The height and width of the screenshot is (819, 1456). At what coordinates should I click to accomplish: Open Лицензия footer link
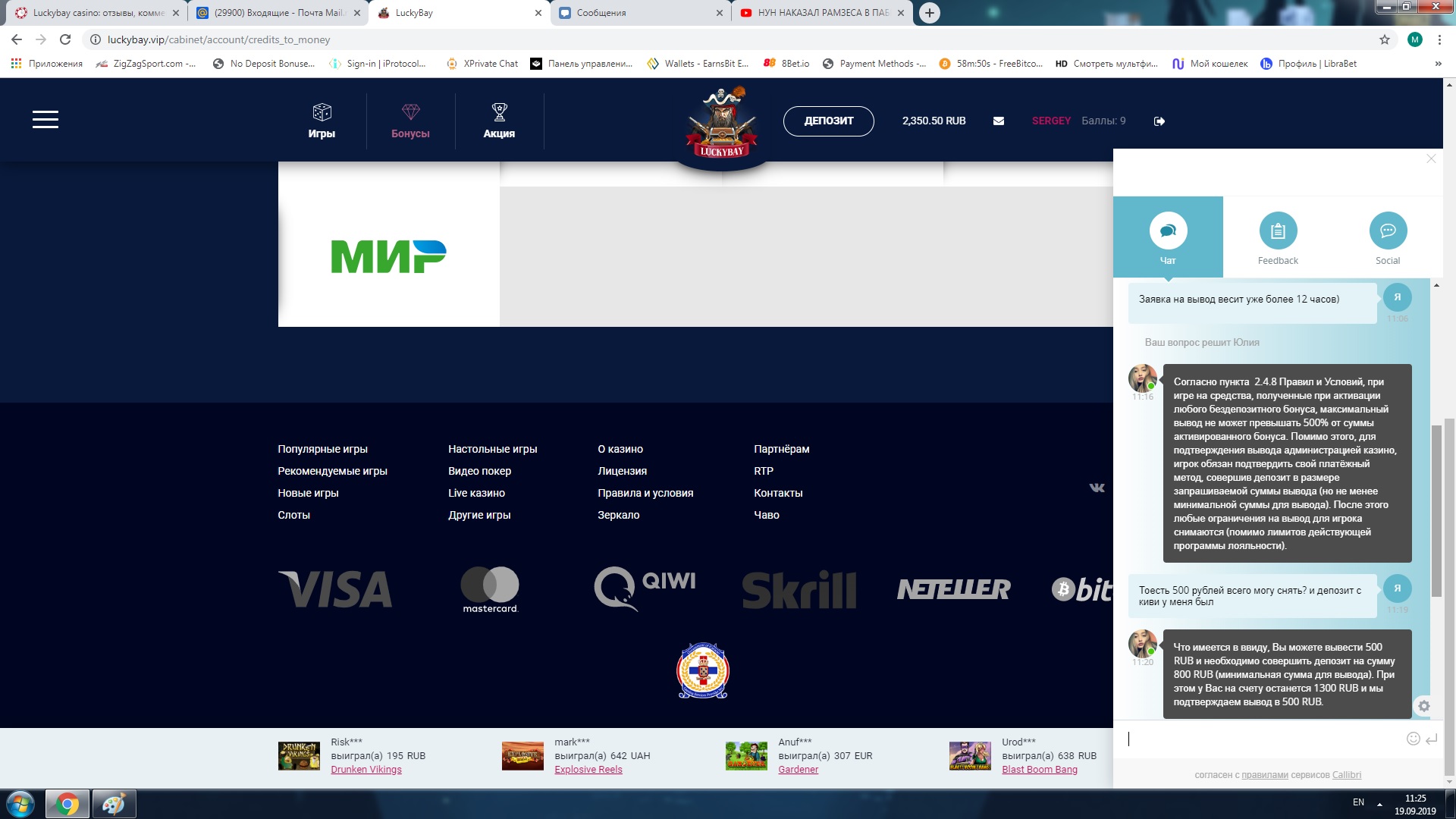(622, 471)
